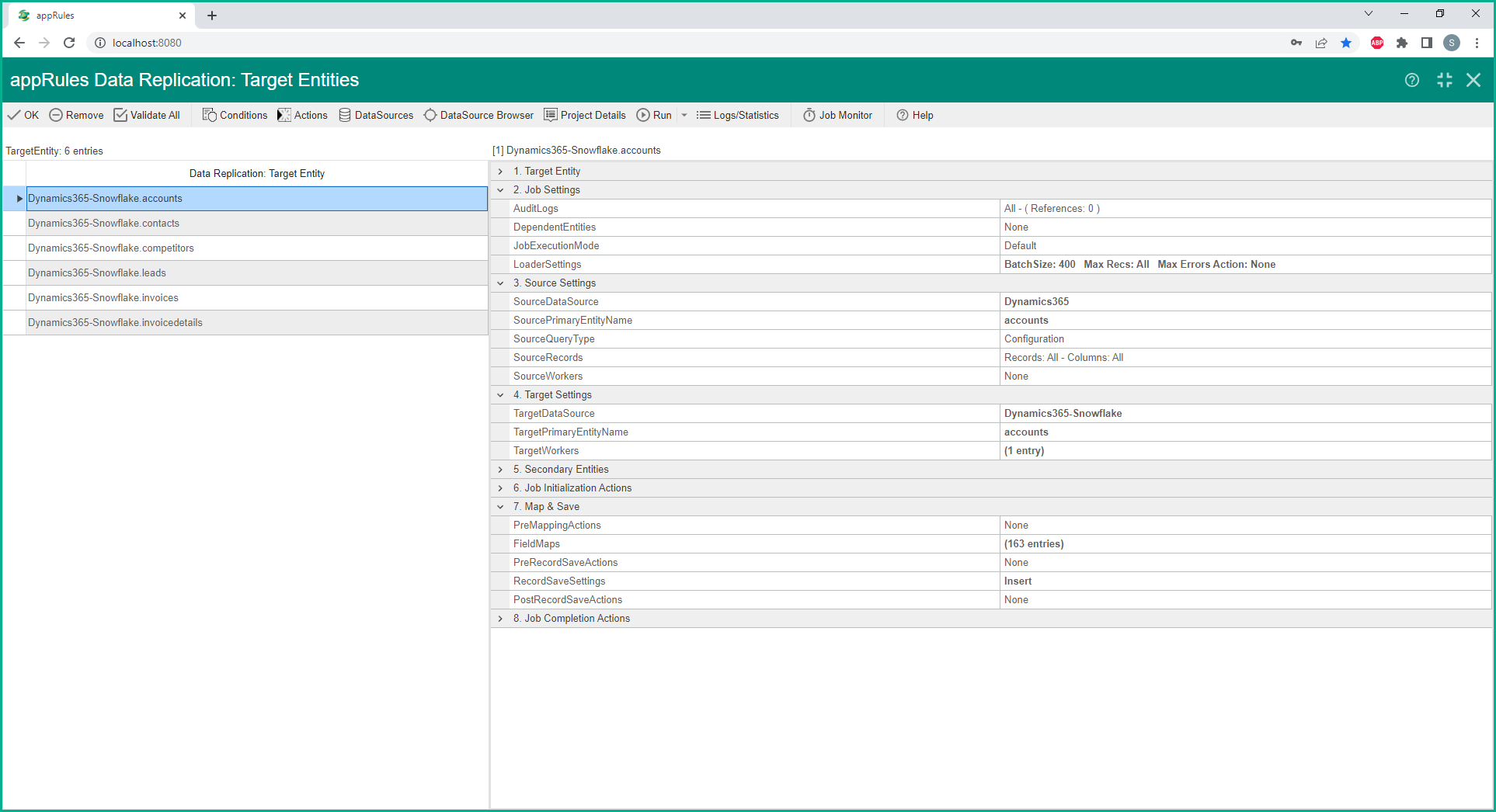This screenshot has height=812, width=1496.
Task: Collapse the 2. Job Settings section
Action: pyautogui.click(x=501, y=190)
